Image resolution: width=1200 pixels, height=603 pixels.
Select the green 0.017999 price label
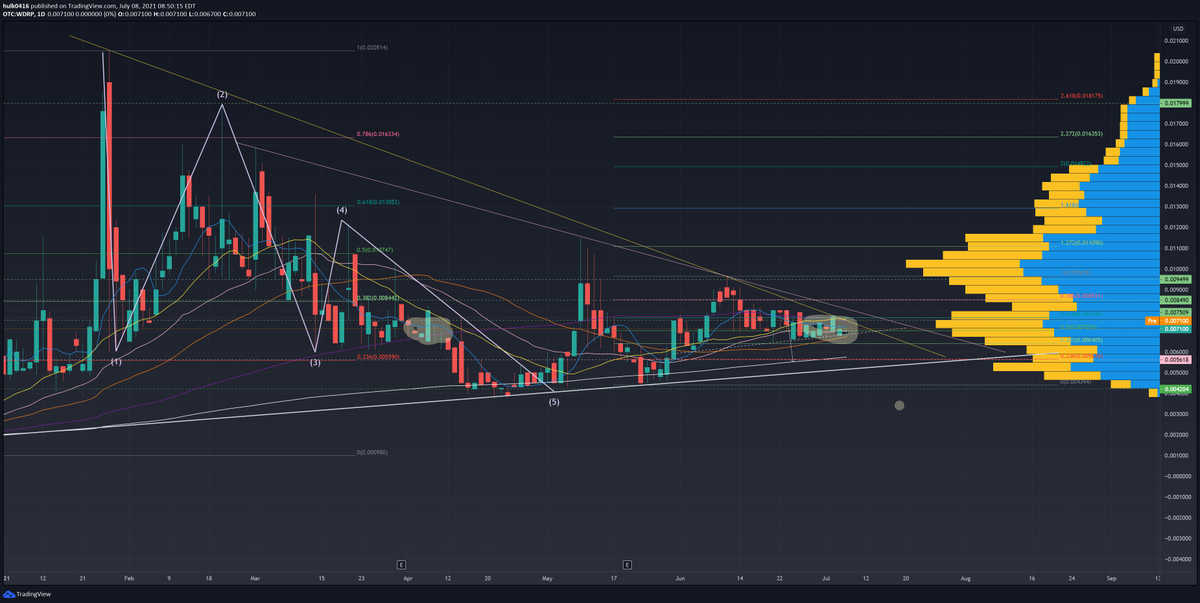click(1175, 103)
